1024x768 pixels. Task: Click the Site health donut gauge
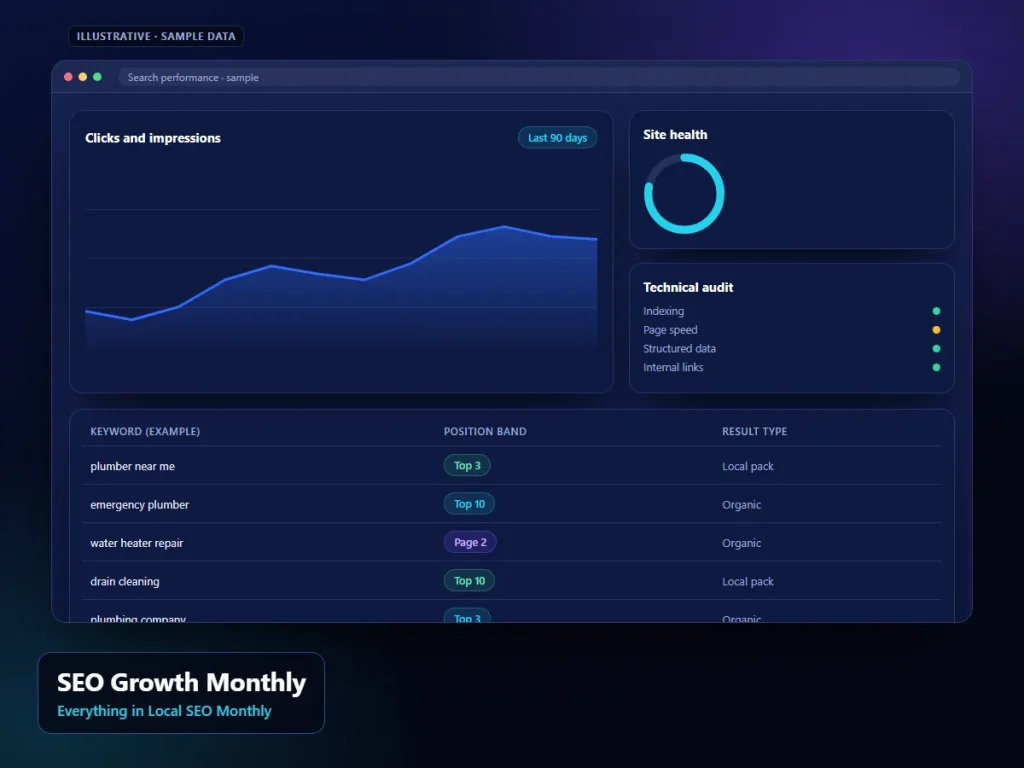pyautogui.click(x=684, y=193)
